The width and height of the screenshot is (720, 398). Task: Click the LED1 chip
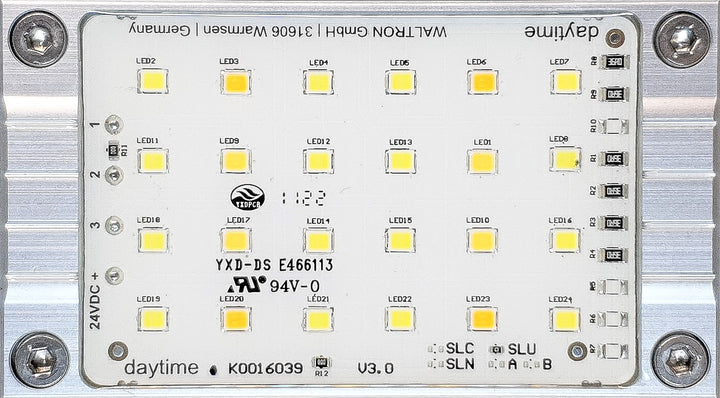tap(483, 161)
